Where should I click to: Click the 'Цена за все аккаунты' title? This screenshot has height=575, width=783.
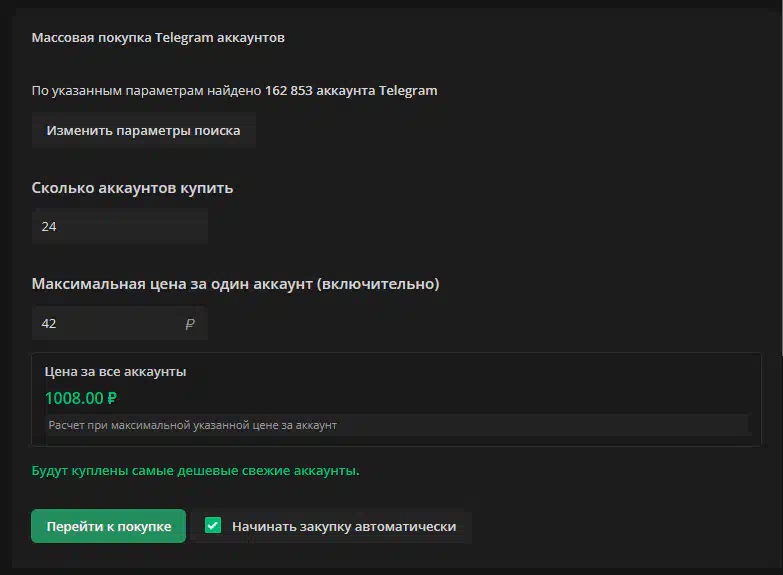point(115,371)
